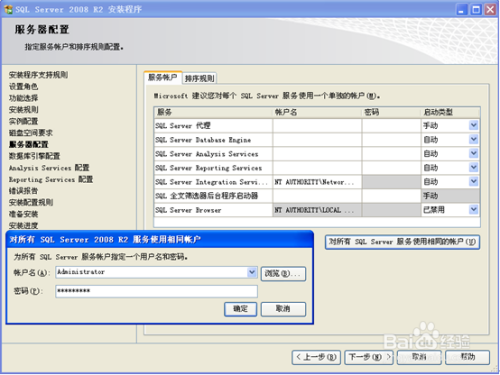
Task: Click 服务器配置 step in sidebar
Action: click(x=29, y=144)
